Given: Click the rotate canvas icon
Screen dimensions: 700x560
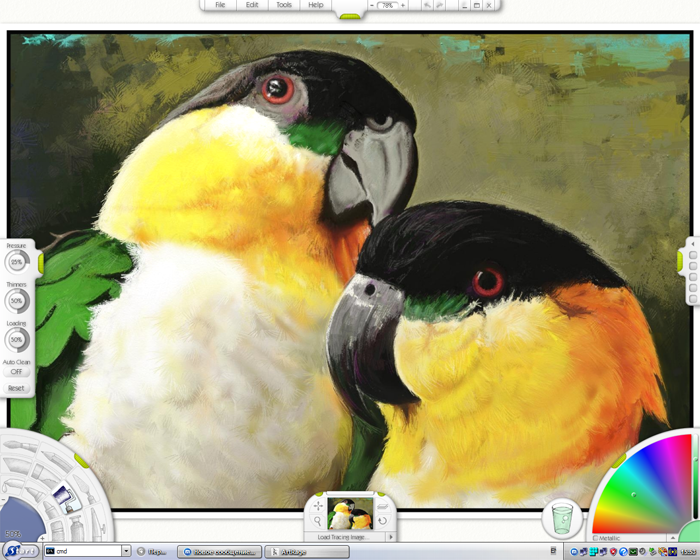Looking at the screenshot, I should (383, 521).
